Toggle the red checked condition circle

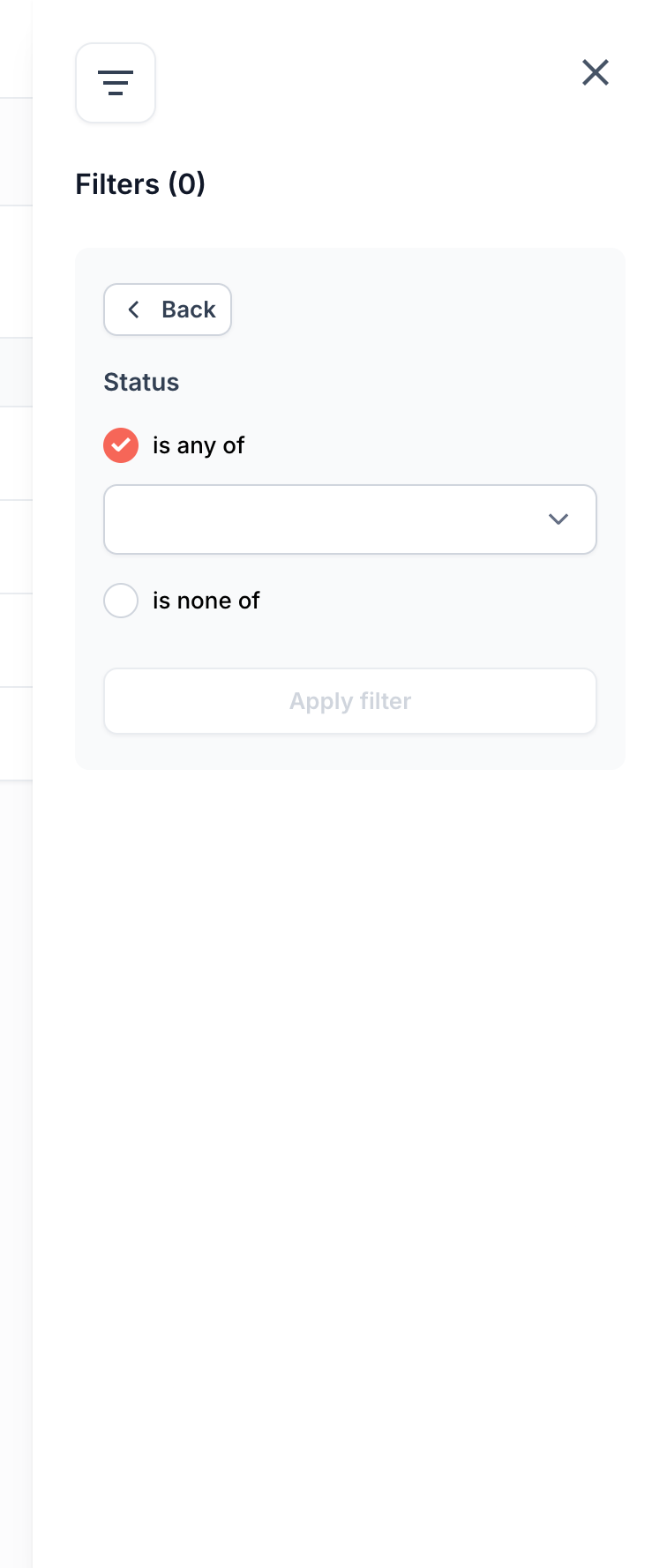click(121, 445)
